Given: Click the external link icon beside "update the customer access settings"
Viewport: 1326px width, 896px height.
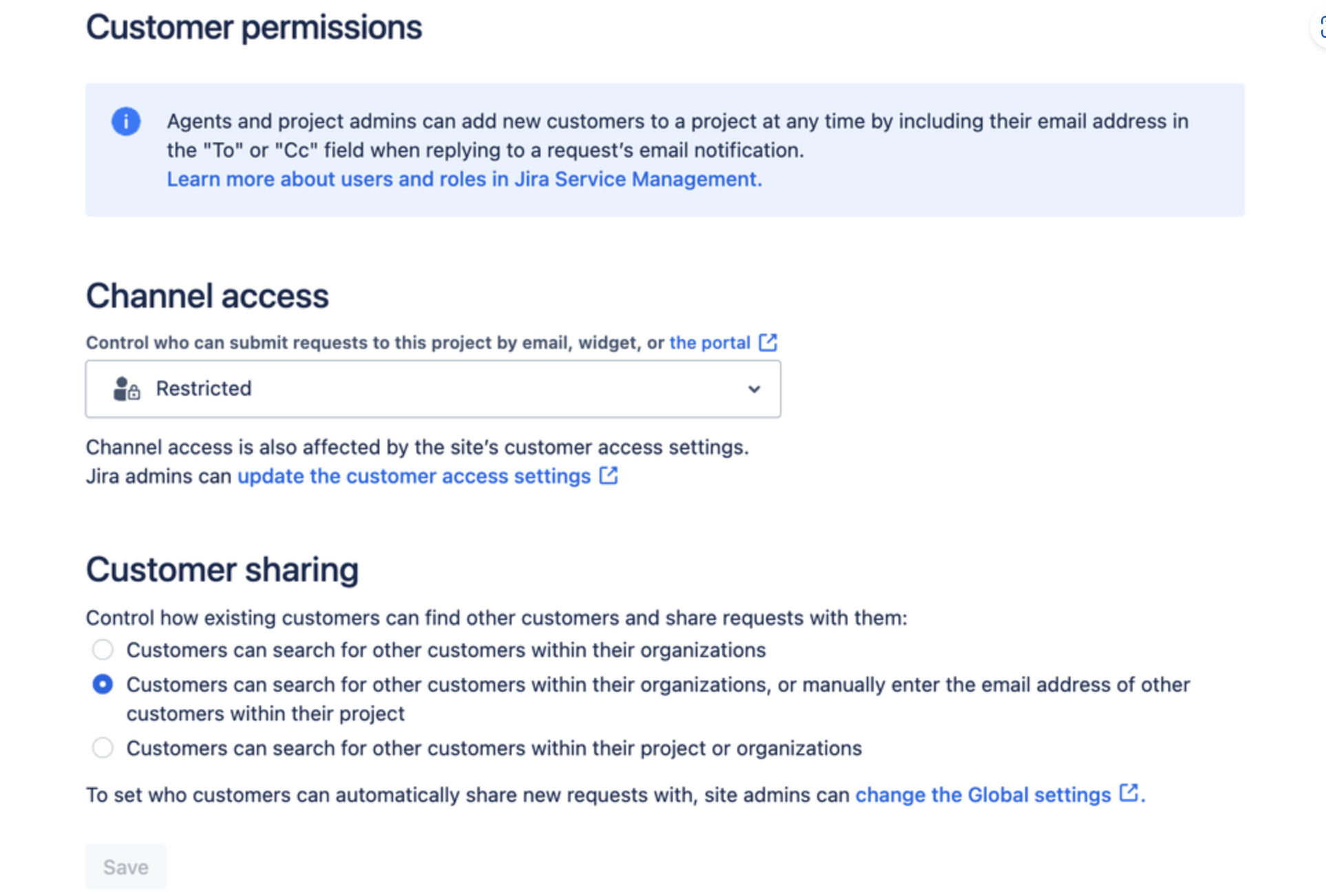Looking at the screenshot, I should [607, 476].
